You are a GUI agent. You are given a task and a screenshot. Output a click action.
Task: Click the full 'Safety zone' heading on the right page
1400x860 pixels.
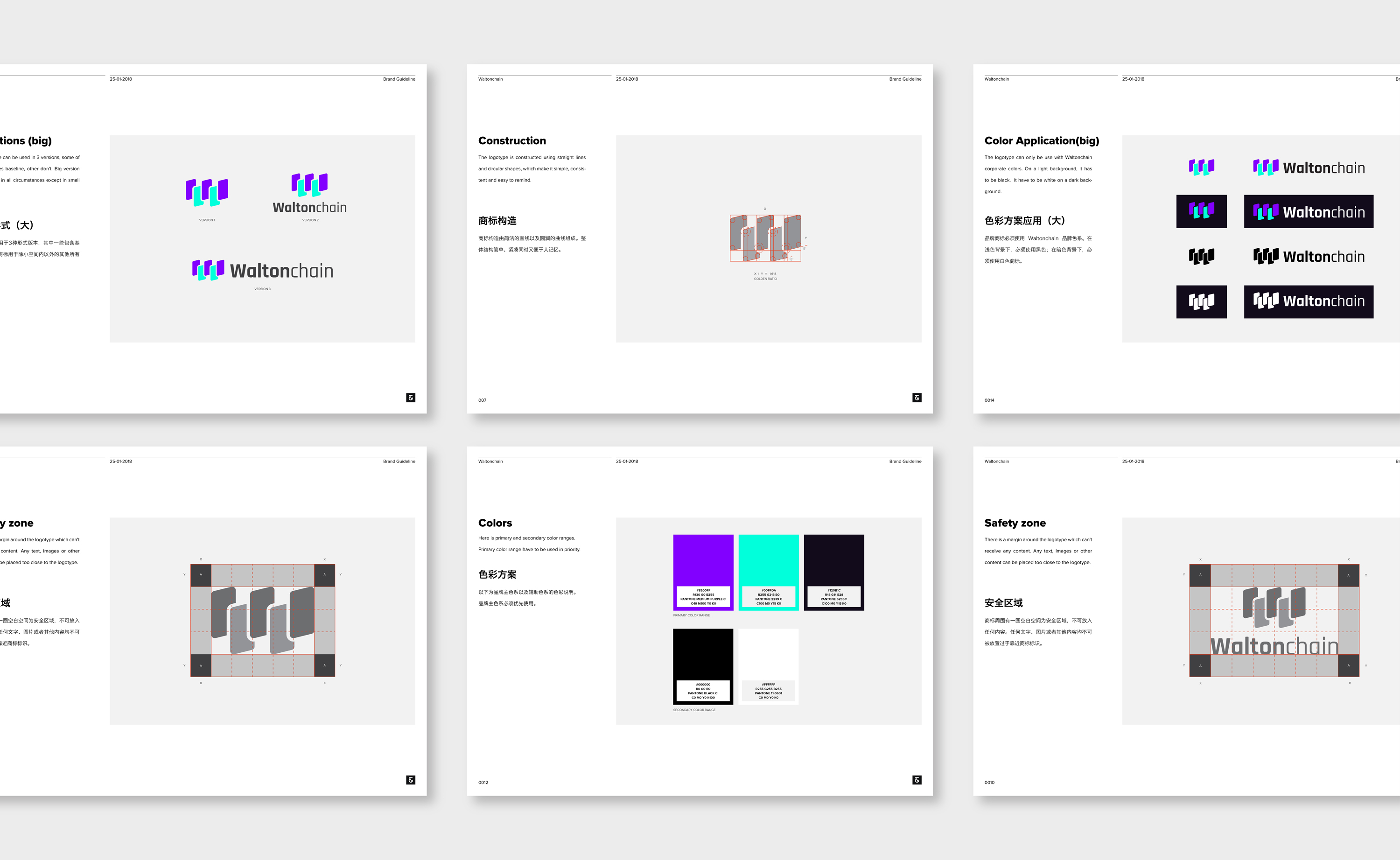[x=1015, y=523]
